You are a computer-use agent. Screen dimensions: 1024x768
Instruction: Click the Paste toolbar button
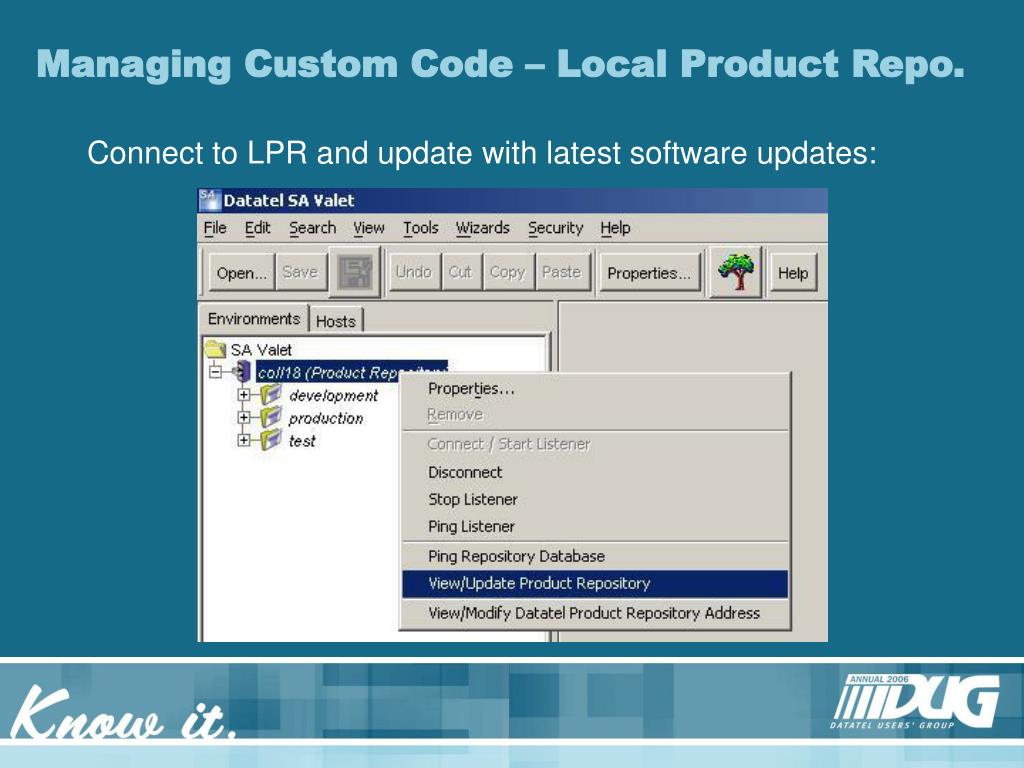point(562,272)
